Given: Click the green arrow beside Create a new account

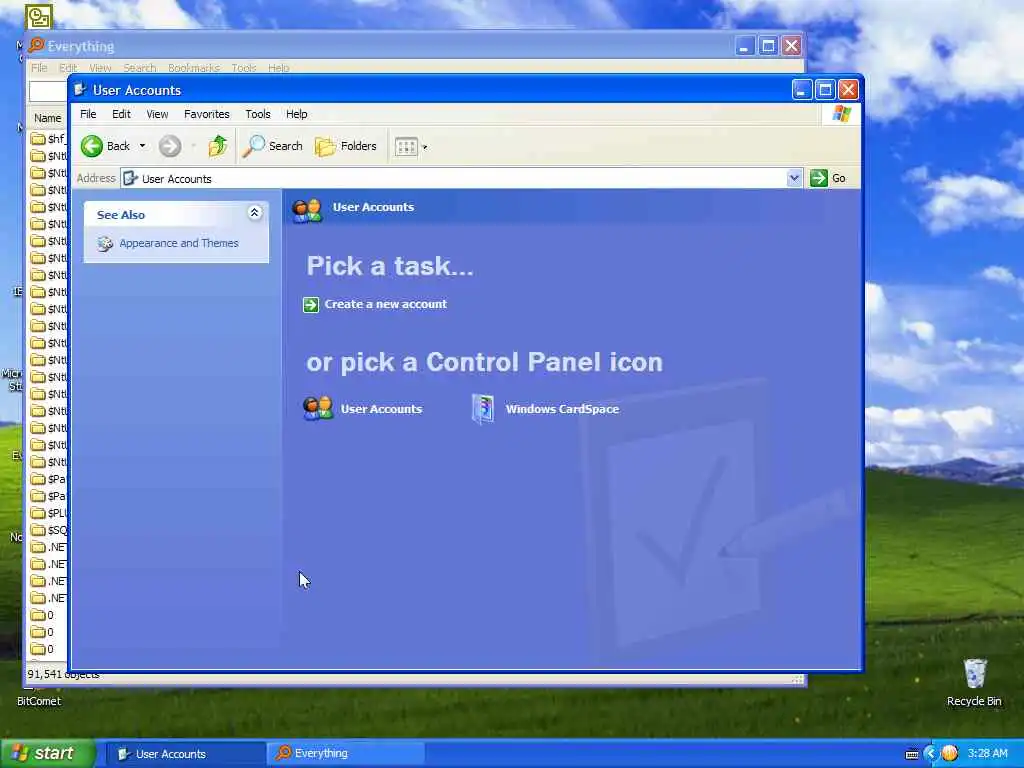Looking at the screenshot, I should point(311,304).
